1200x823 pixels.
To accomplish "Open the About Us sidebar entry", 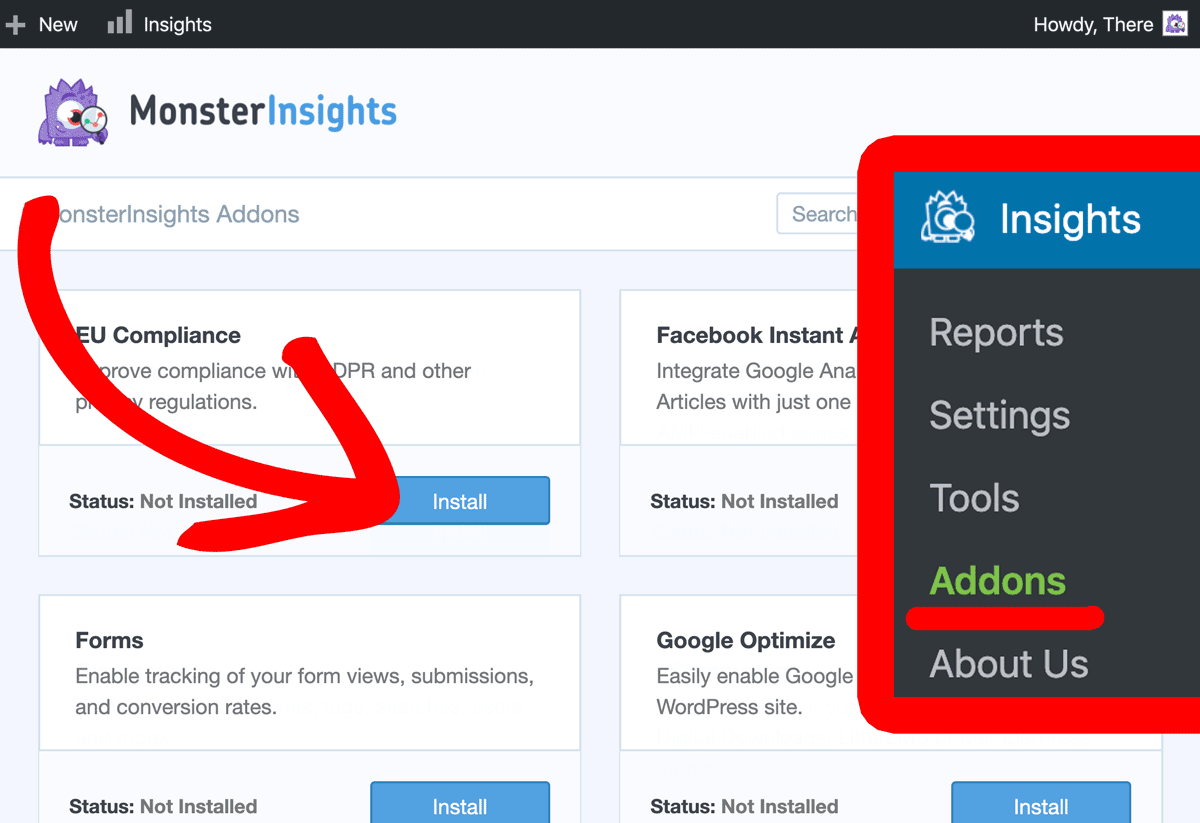I will point(1008,663).
